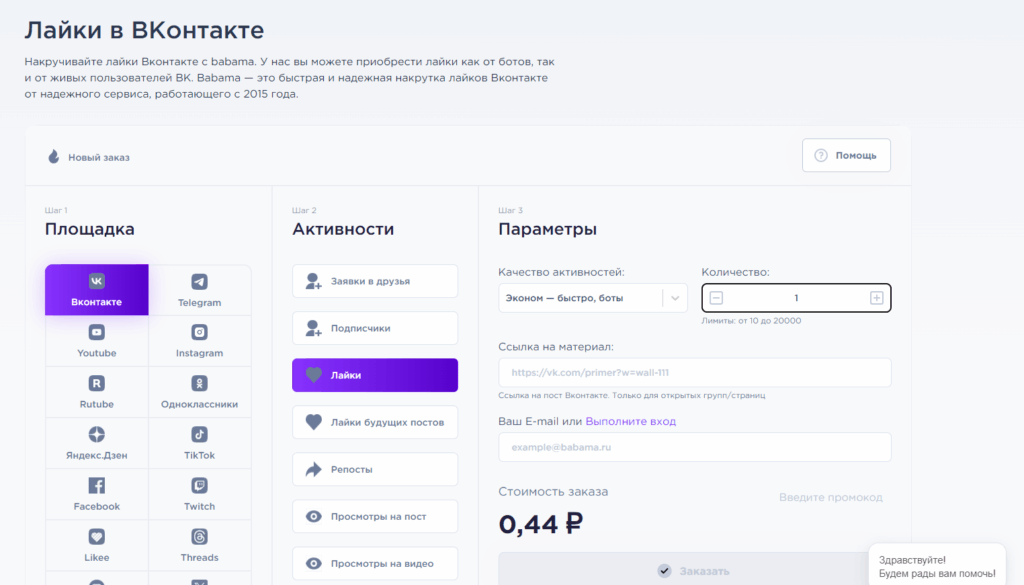Click the Заказать order button

(x=694, y=570)
